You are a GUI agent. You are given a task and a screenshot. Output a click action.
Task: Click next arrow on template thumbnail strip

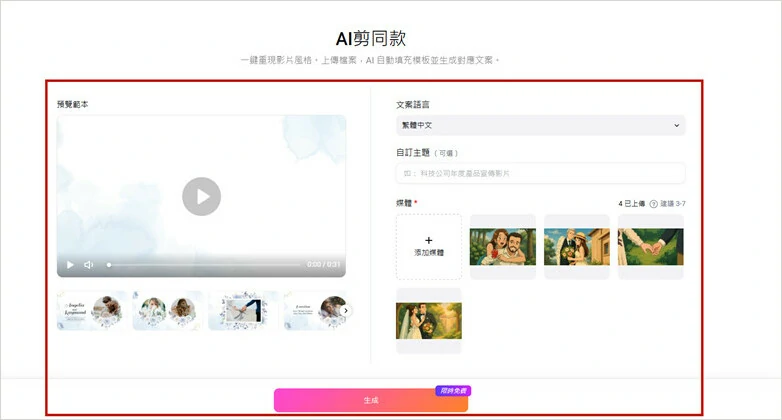[x=345, y=310]
